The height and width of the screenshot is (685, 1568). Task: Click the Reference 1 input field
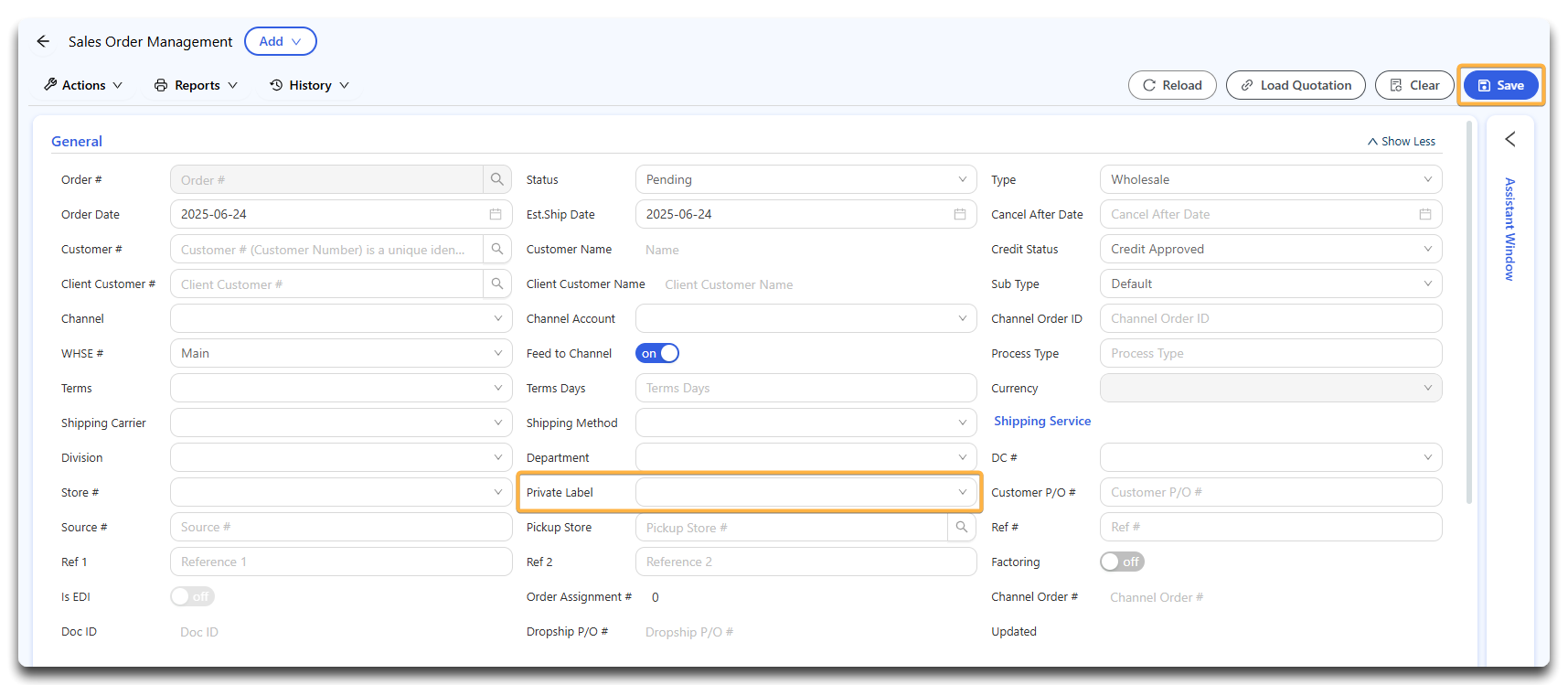(341, 562)
